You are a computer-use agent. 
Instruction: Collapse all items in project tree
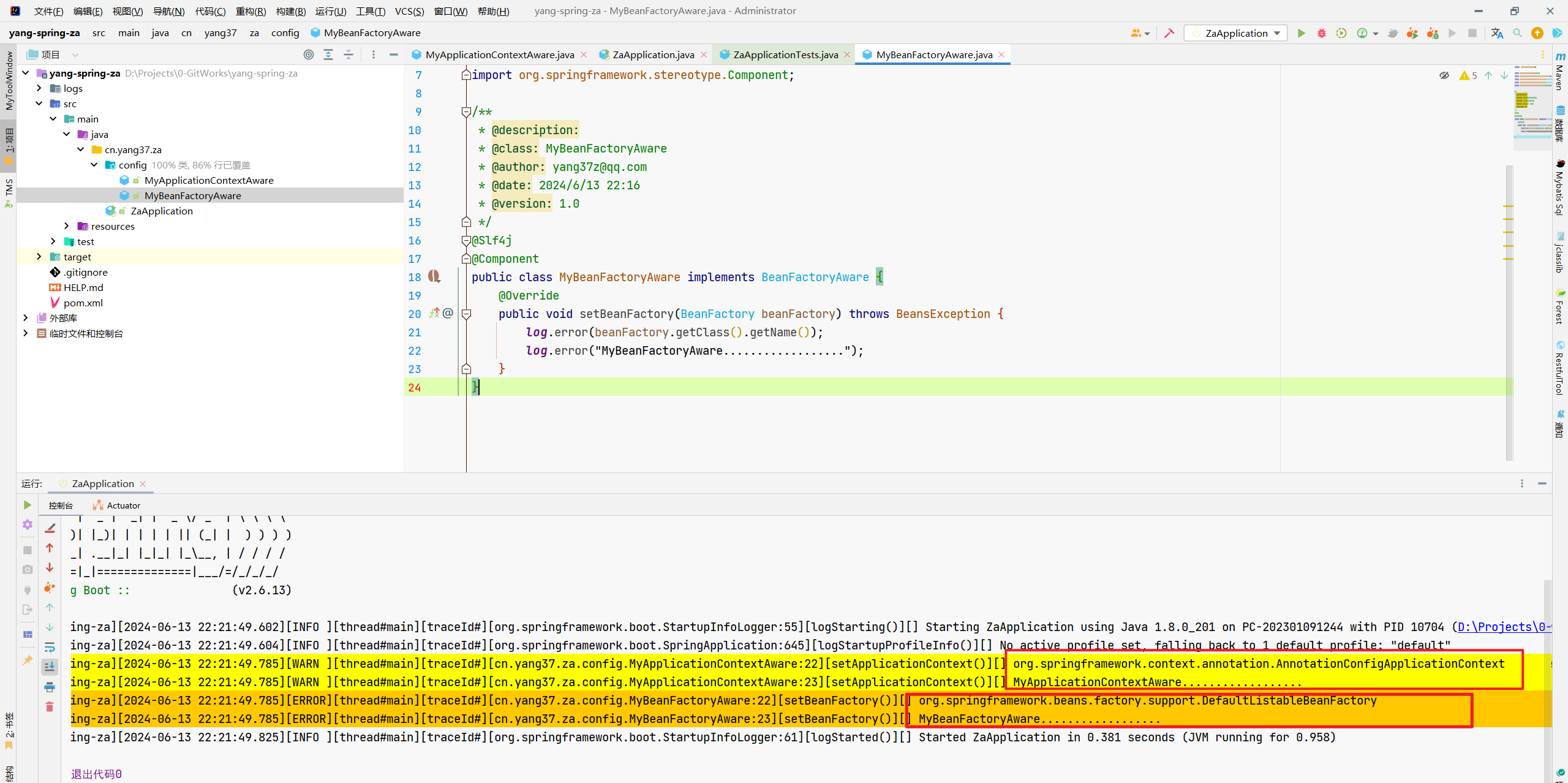point(349,55)
